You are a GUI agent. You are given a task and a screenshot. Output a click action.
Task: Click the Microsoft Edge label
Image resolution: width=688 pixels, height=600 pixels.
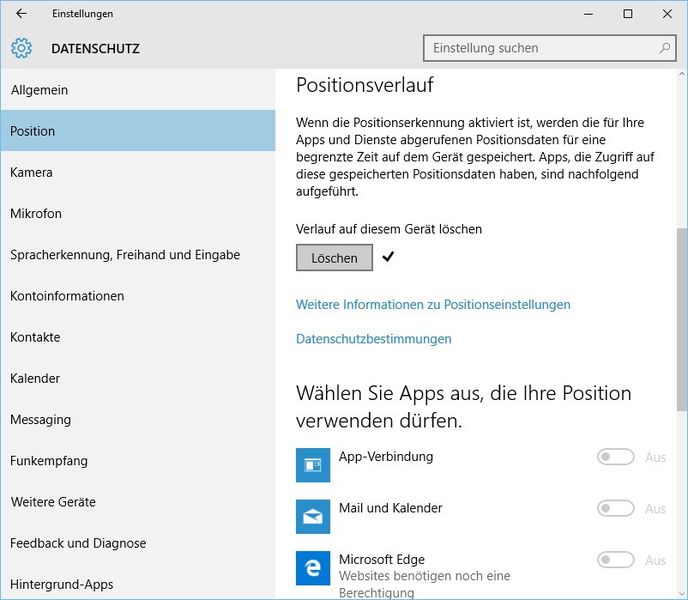pyautogui.click(x=382, y=560)
